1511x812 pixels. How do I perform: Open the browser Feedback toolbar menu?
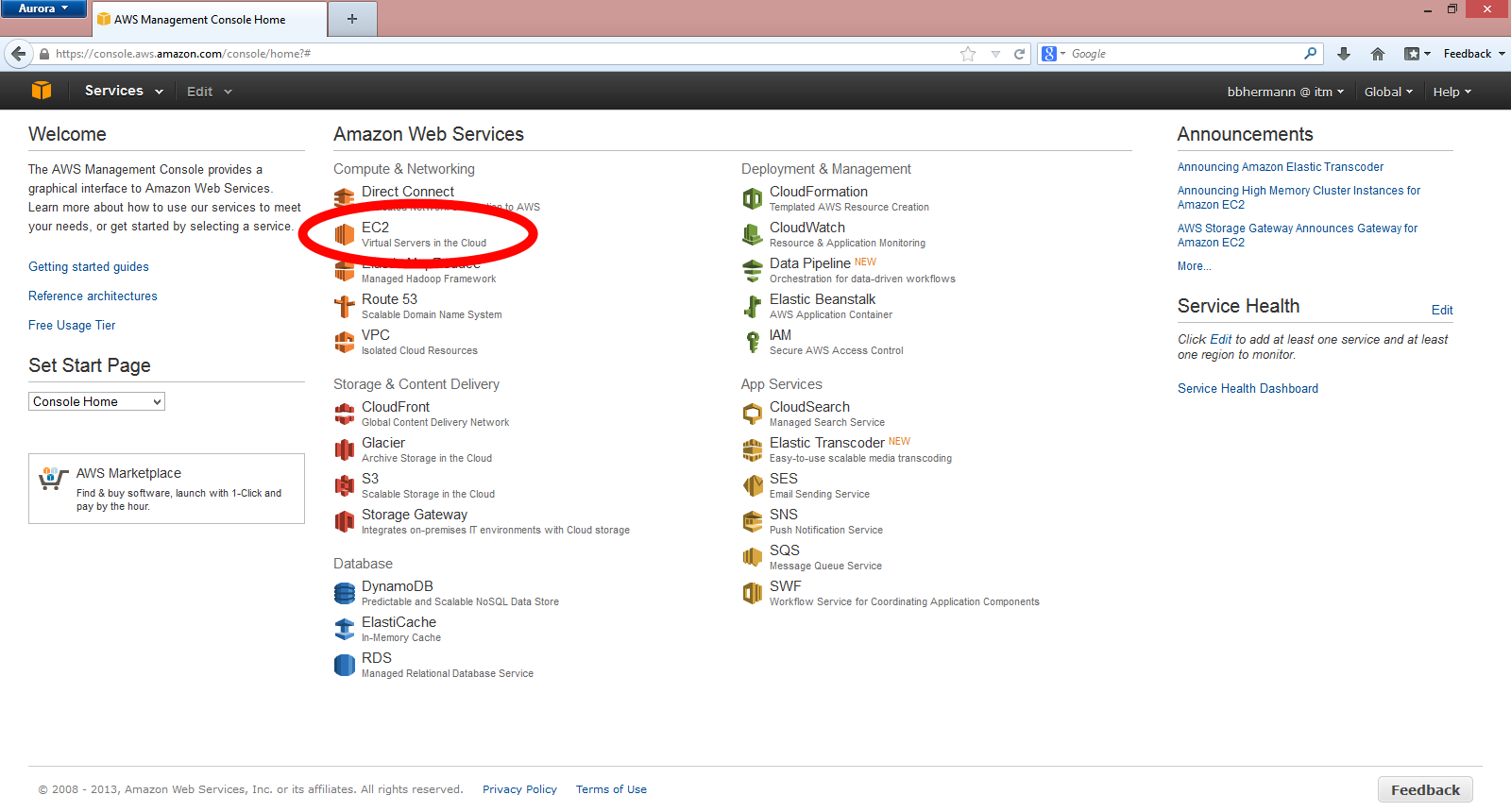[x=1474, y=54]
